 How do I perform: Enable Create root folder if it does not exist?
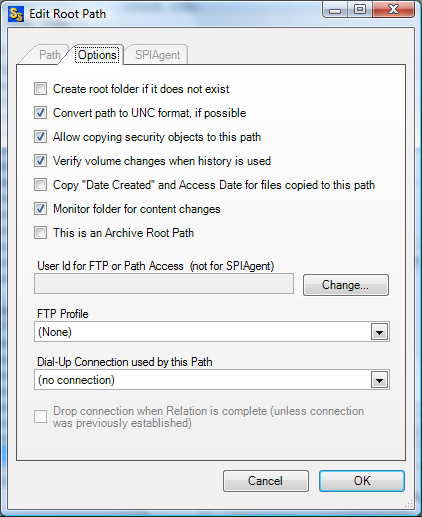(40, 89)
